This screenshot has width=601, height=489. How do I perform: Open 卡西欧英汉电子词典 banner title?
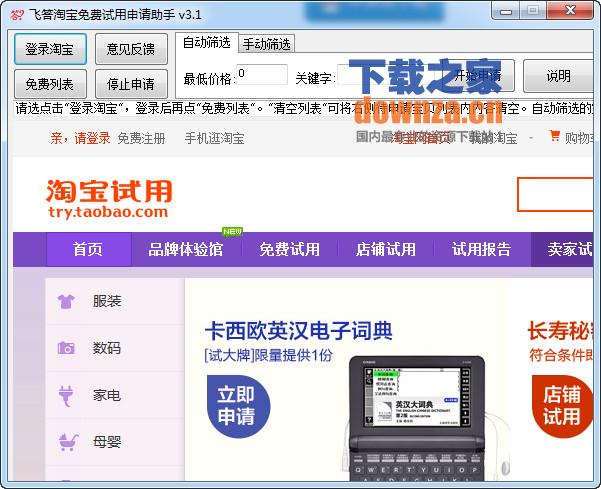[x=299, y=331]
